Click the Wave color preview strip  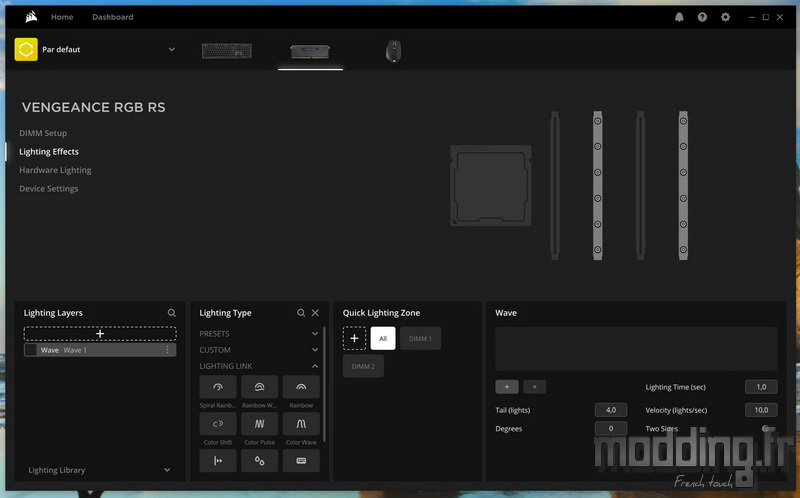[x=636, y=349]
